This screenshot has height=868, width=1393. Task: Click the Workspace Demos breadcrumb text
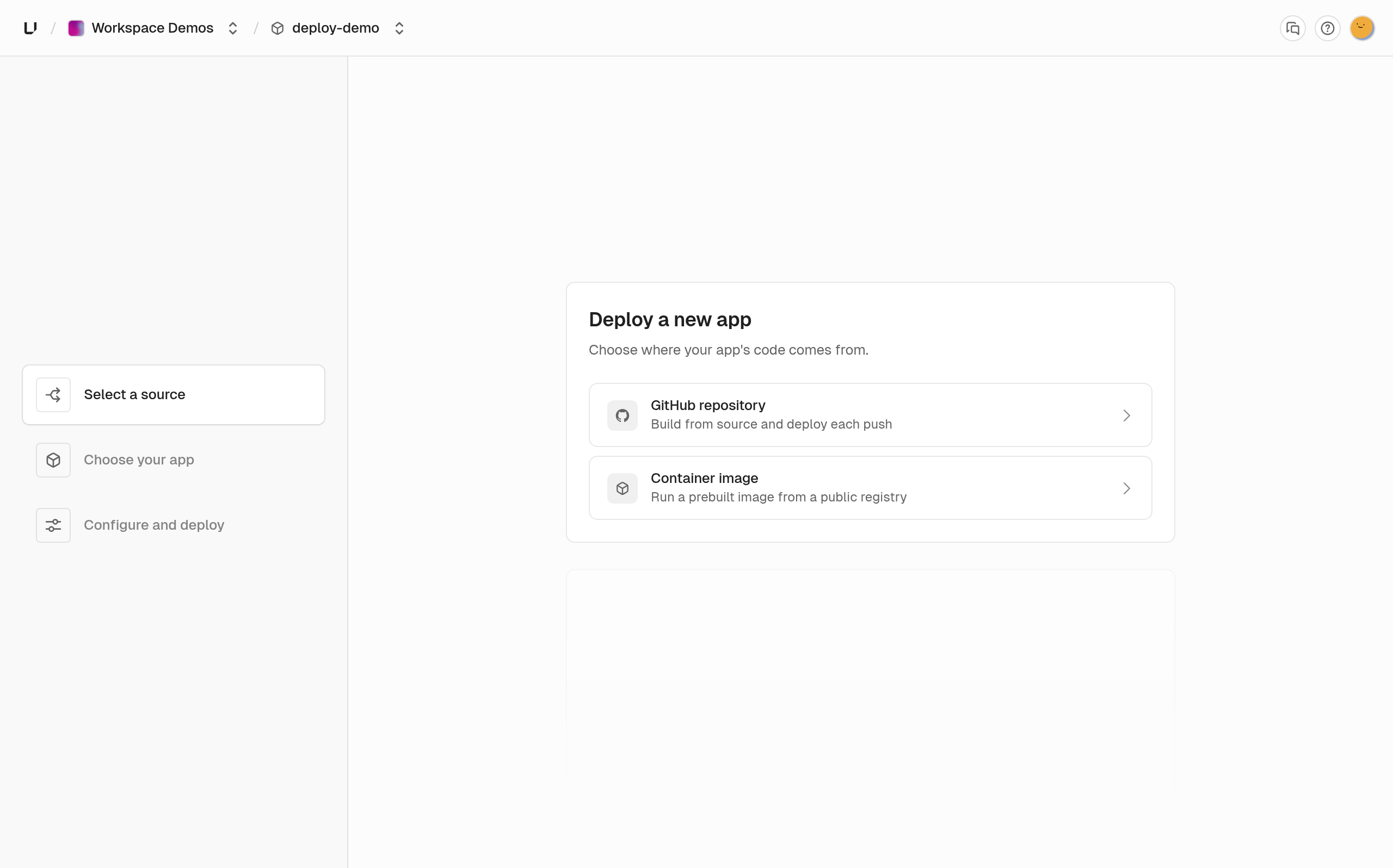pos(152,28)
